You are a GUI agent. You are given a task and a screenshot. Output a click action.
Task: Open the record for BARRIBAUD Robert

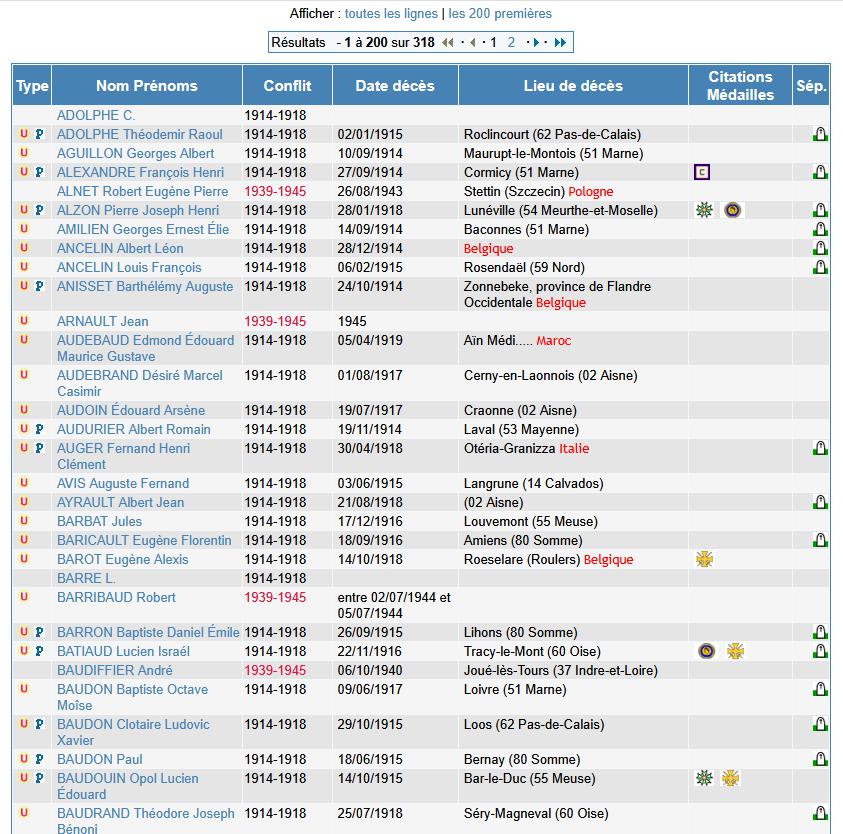coord(116,597)
